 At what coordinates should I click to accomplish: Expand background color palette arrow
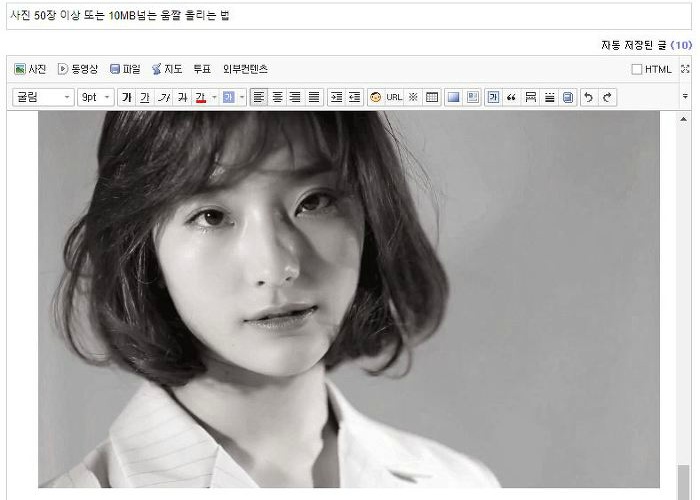[242, 97]
